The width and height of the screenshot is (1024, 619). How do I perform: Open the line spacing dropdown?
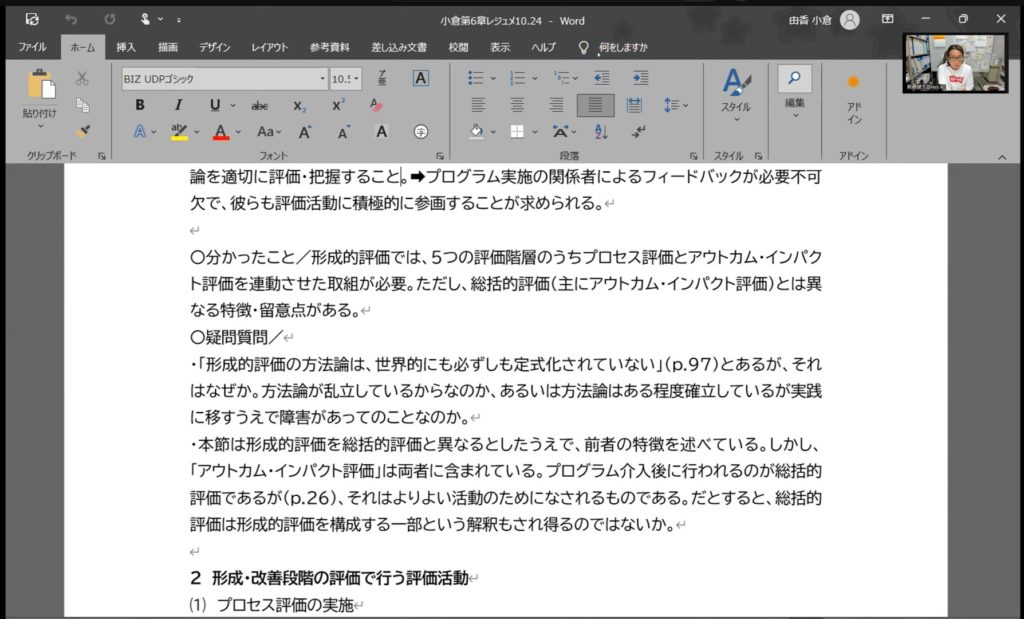(x=675, y=105)
